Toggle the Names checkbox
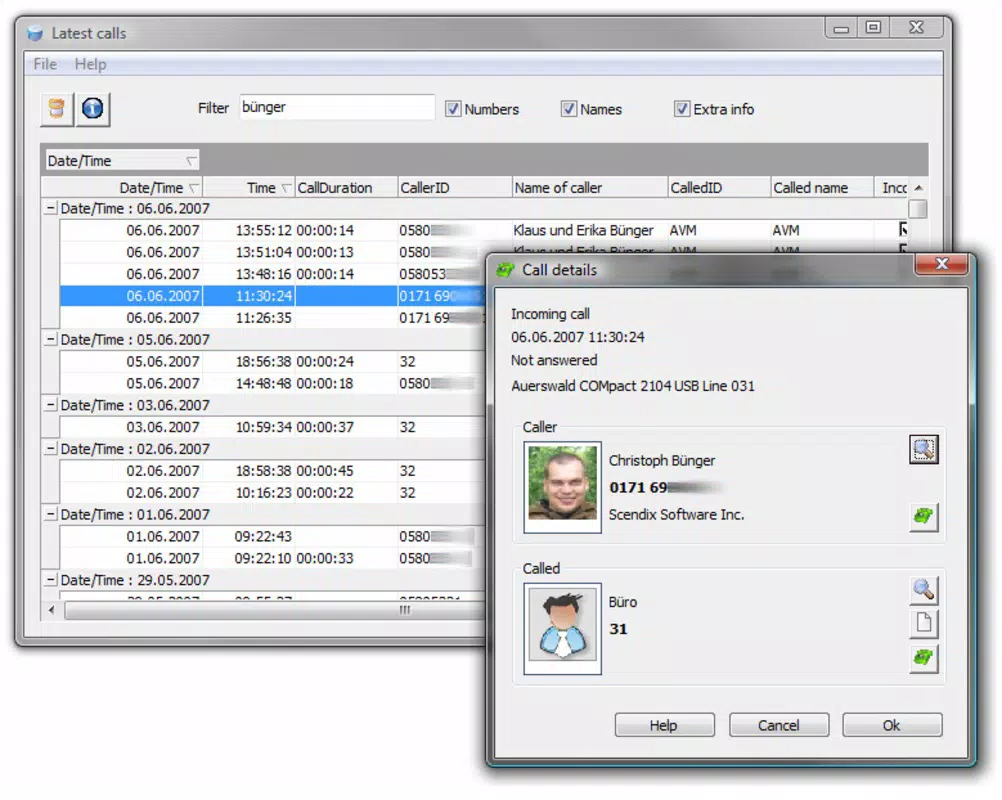 tap(569, 109)
